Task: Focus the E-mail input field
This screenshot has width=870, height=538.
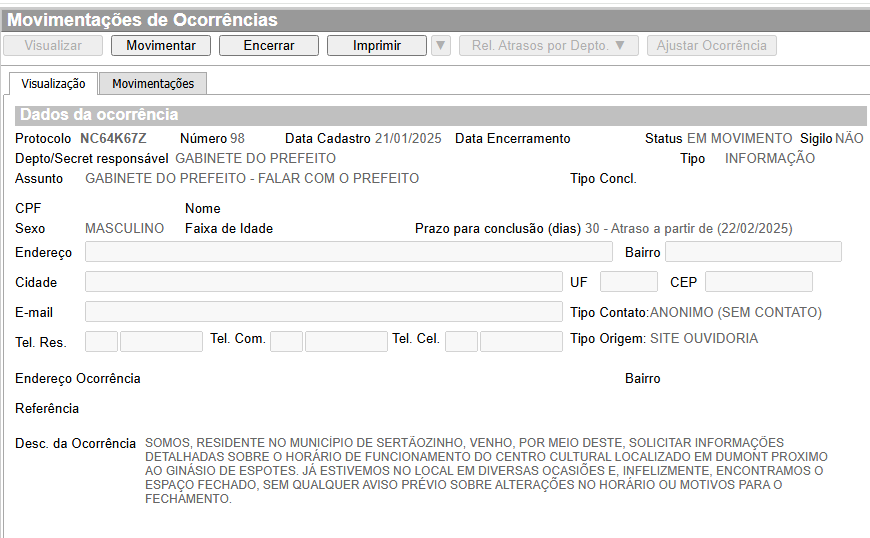Action: (323, 312)
